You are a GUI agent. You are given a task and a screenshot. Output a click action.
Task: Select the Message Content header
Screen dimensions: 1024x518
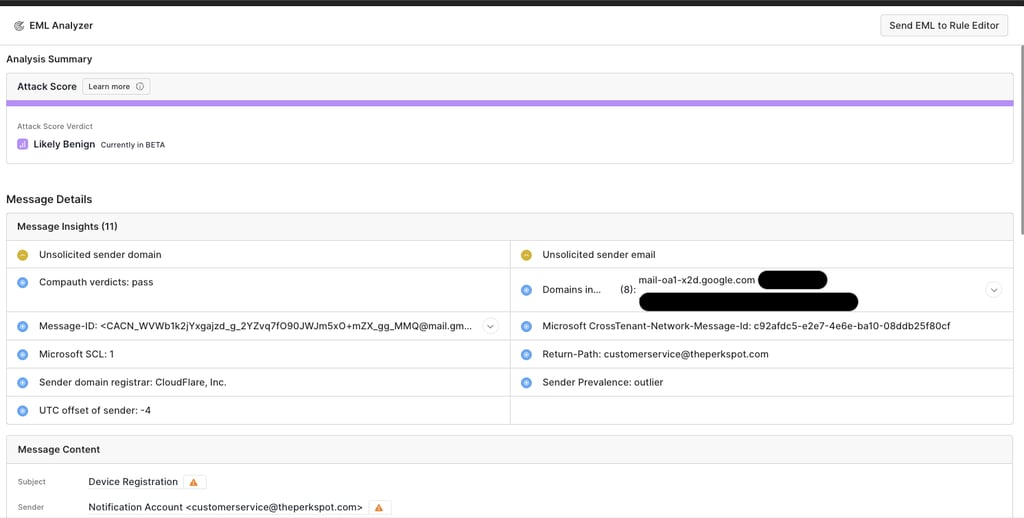pos(509,449)
